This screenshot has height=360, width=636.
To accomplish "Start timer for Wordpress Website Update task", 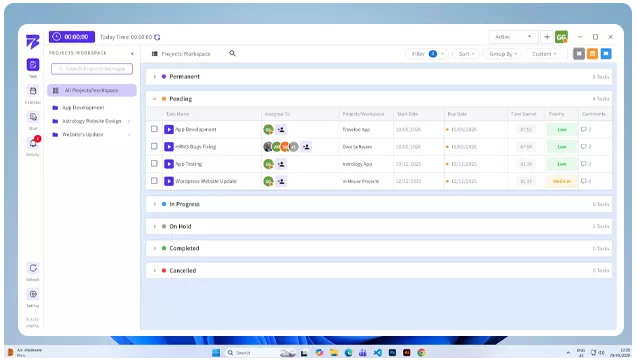I will pos(169,181).
